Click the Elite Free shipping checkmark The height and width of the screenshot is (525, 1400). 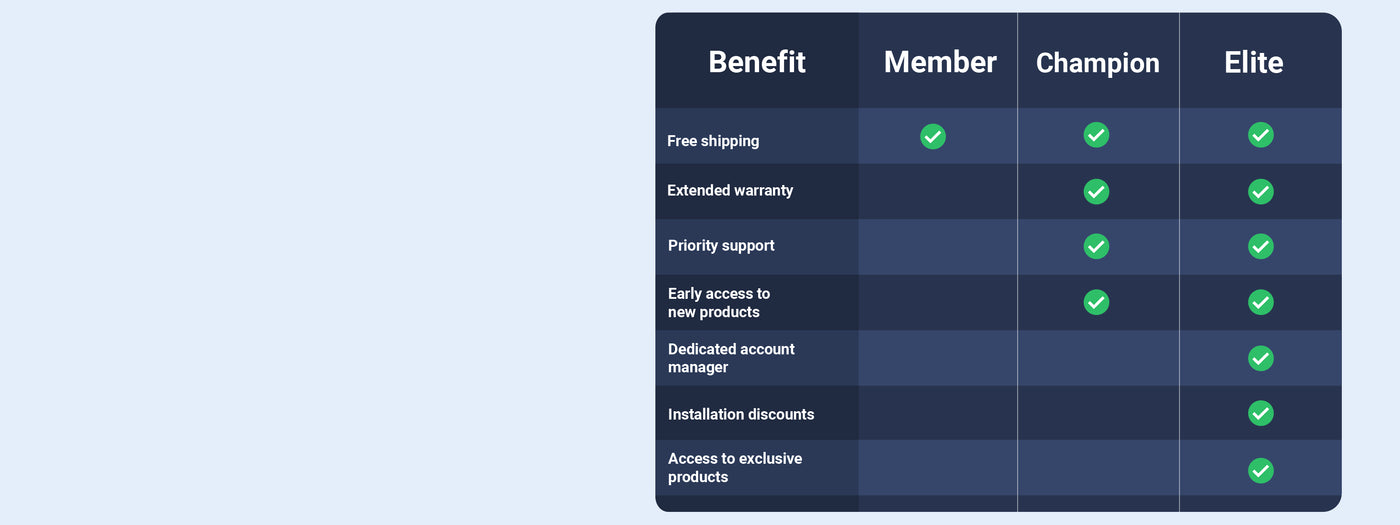pyautogui.click(x=1261, y=135)
